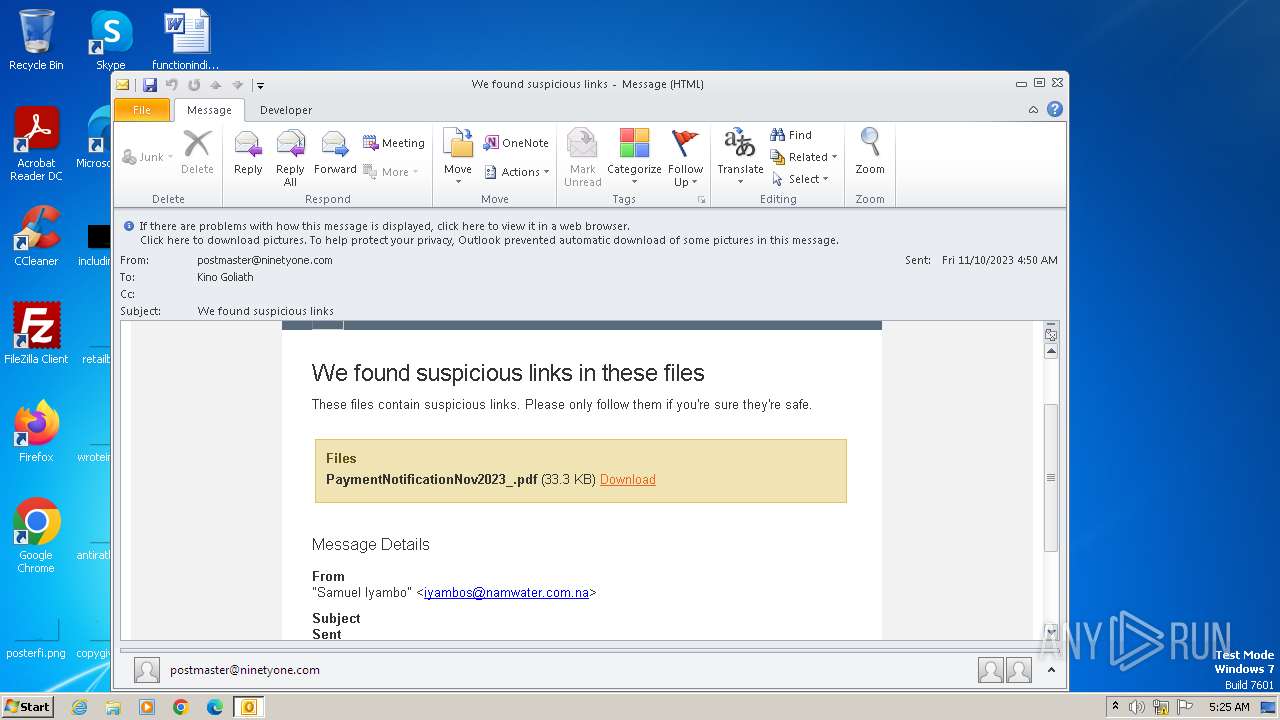
Task: Open Internet Explorer from taskbar
Action: (79, 707)
